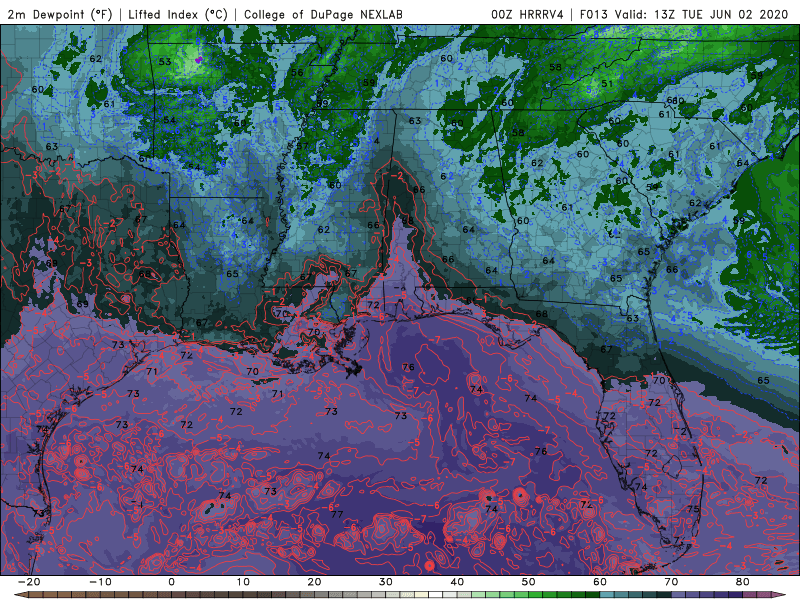This screenshot has width=800, height=600.
Task: Click the 'College of DuPage NEXLAB' label
Action: point(323,14)
